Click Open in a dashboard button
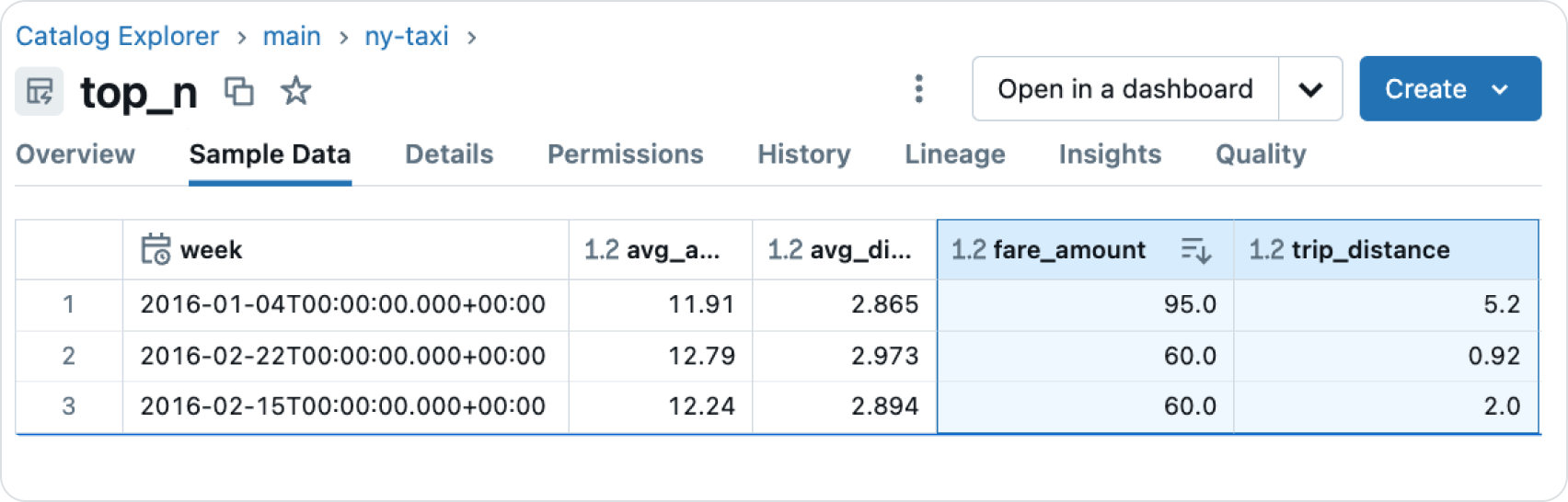 [1124, 89]
